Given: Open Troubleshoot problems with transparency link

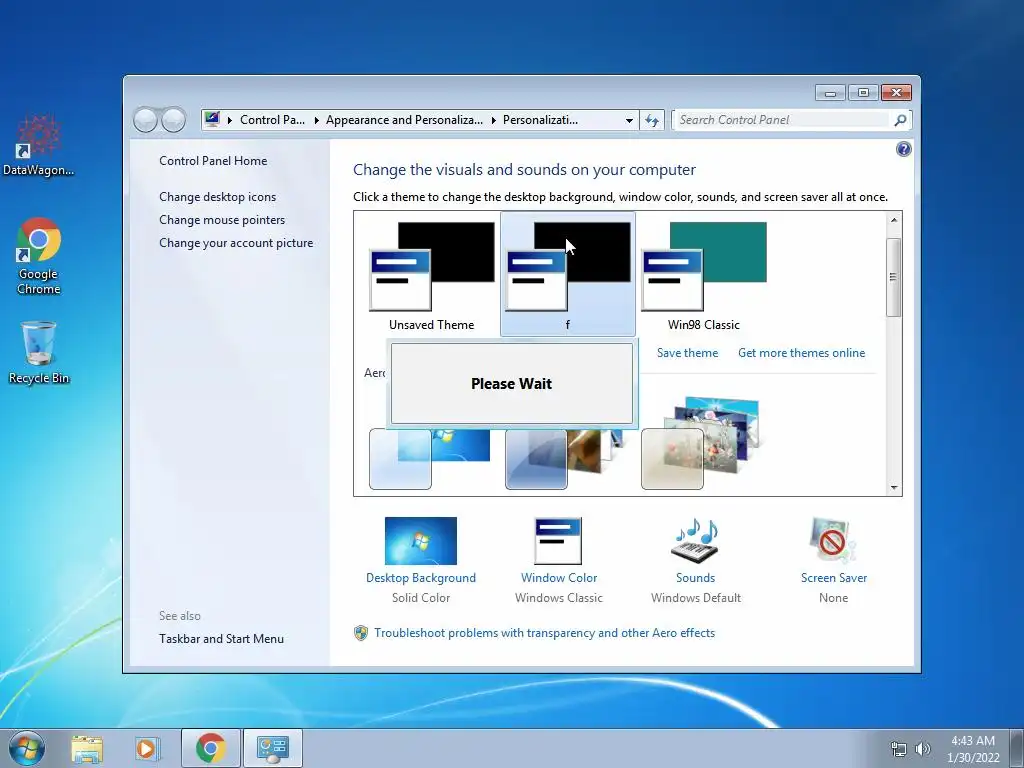Looking at the screenshot, I should click(544, 633).
